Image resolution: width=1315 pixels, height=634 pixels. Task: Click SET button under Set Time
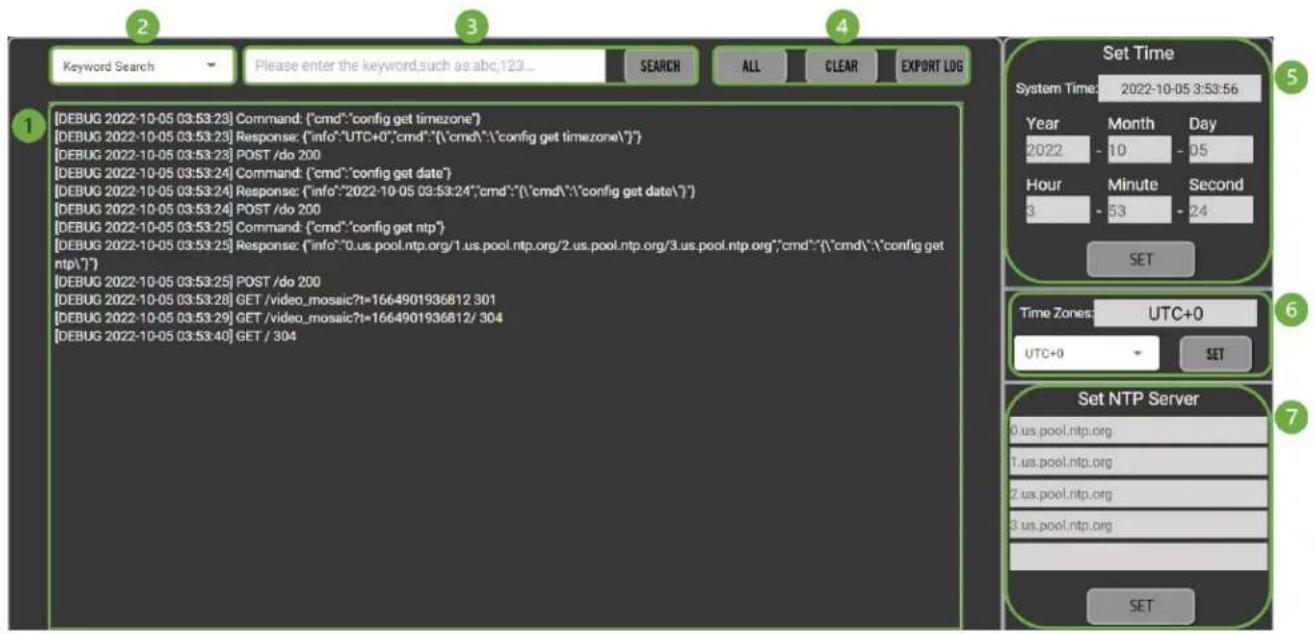(x=1141, y=259)
